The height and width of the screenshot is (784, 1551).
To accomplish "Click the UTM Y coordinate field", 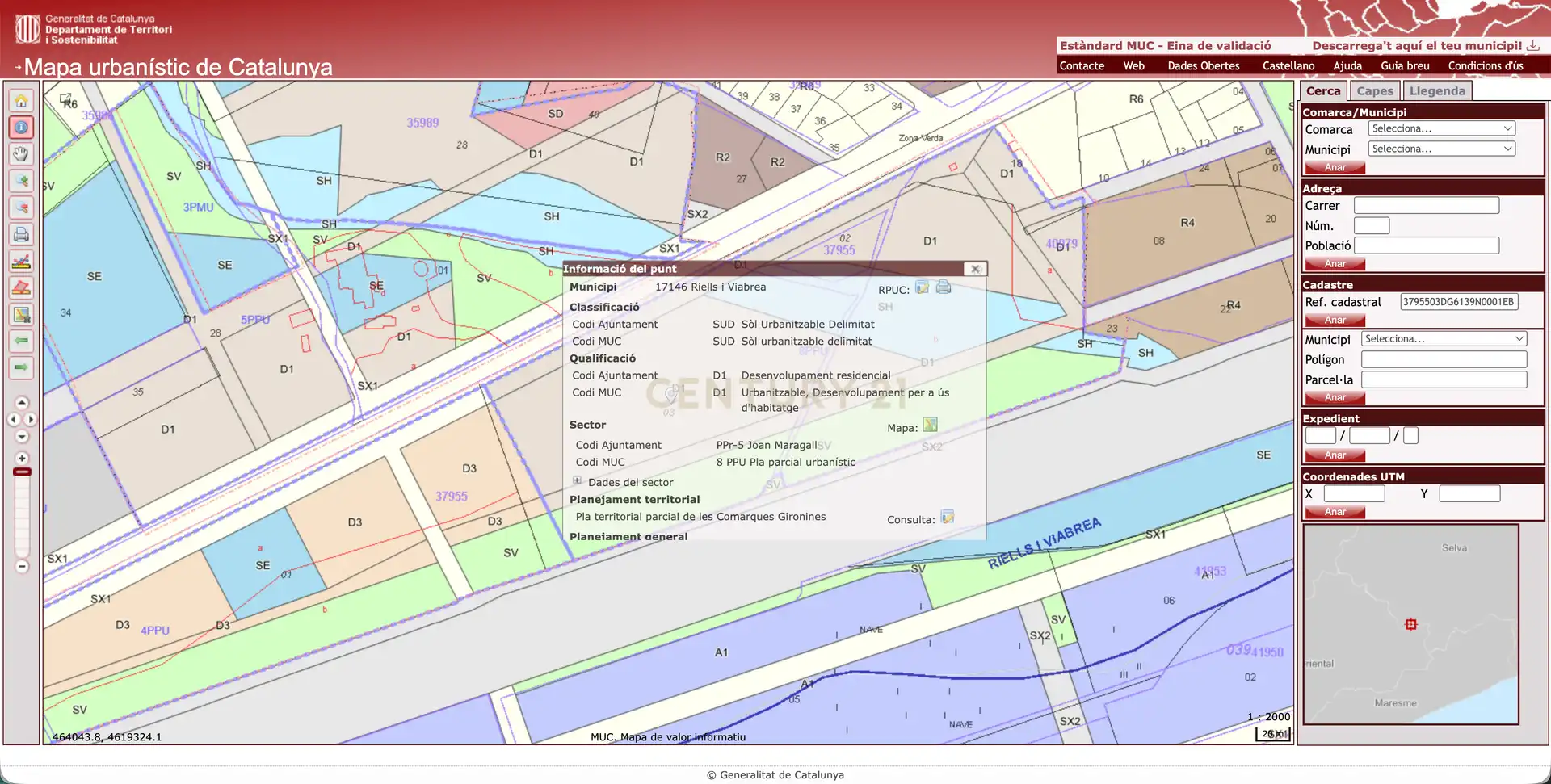I will pyautogui.click(x=1469, y=493).
